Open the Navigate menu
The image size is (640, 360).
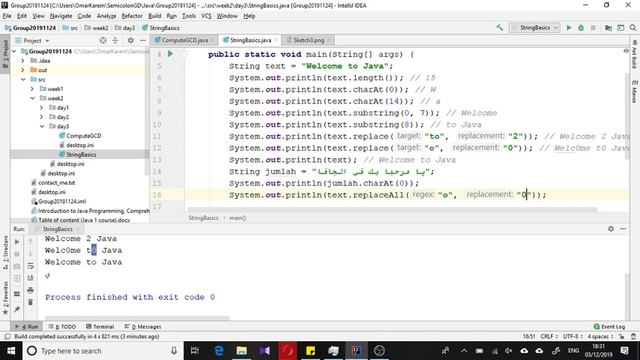pyautogui.click(x=61, y=16)
